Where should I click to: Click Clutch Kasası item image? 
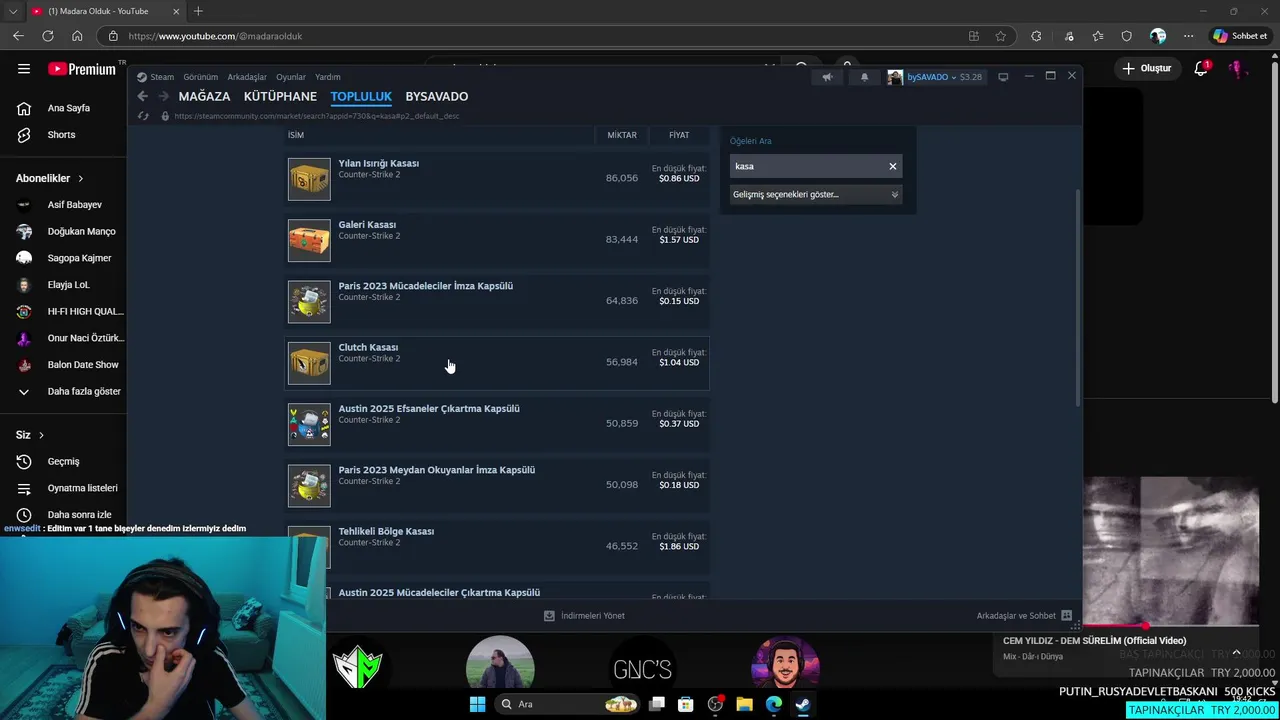pos(309,363)
